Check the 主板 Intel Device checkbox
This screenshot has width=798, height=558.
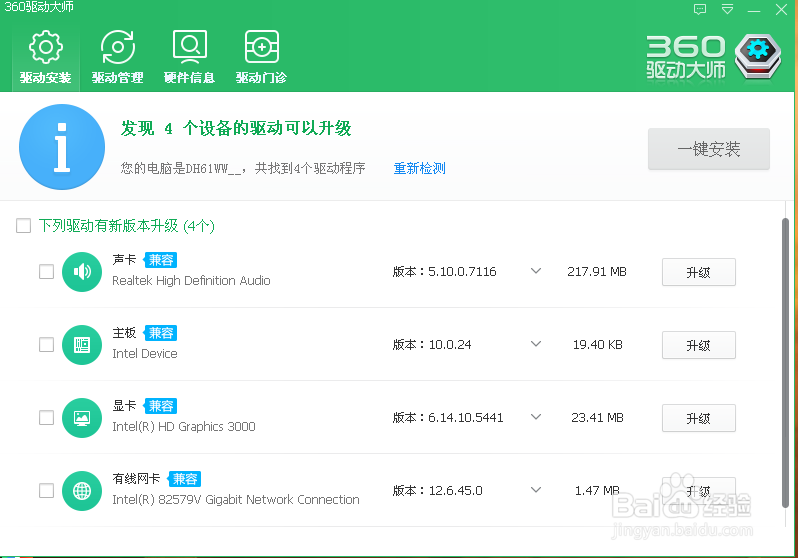[x=46, y=345]
